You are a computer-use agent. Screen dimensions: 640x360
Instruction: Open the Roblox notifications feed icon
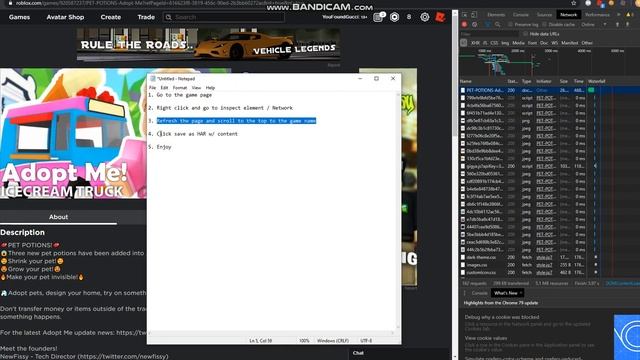[378, 17]
